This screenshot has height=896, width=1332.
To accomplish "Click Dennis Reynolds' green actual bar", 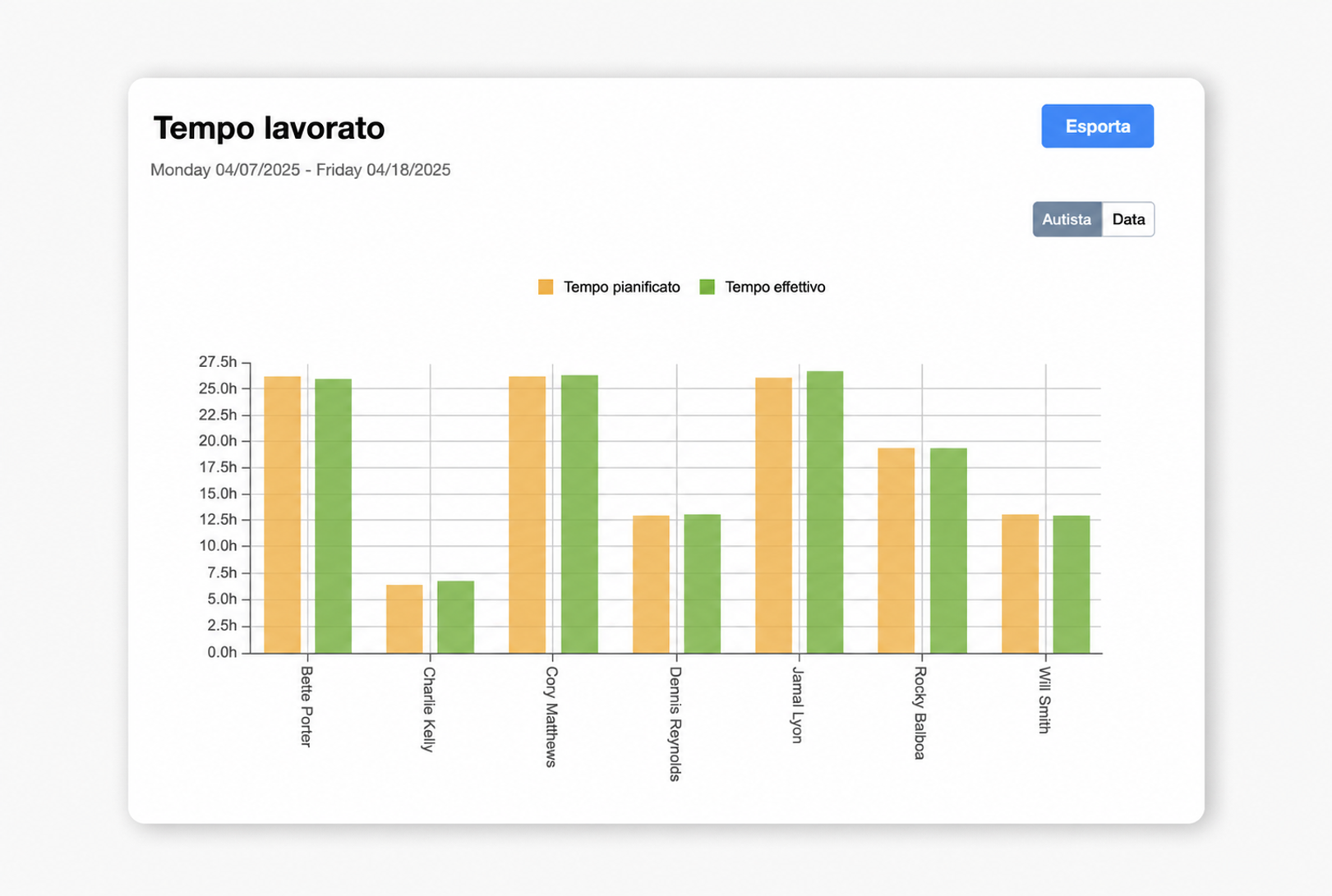I will tap(702, 584).
